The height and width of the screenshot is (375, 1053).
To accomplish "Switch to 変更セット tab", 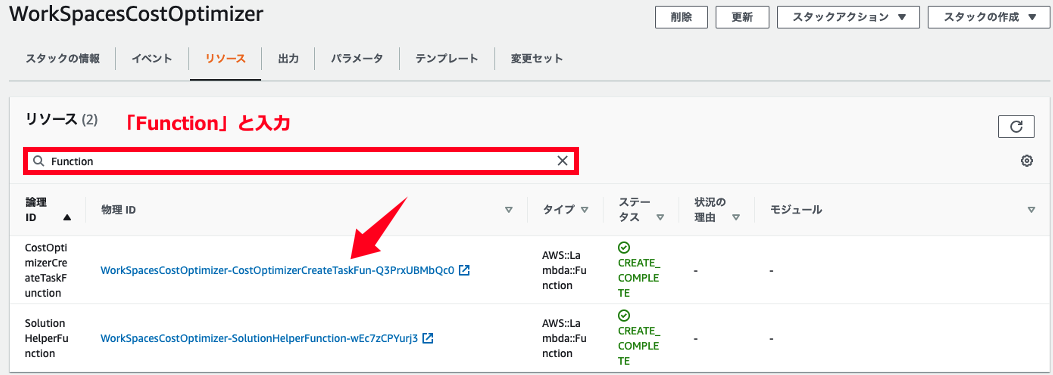I will [537, 58].
